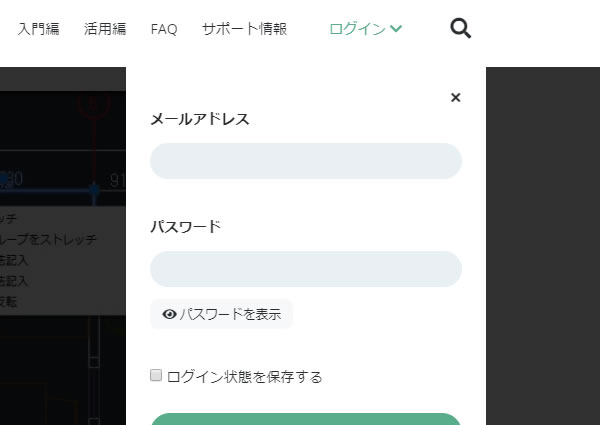Enable the ログイン状態を保存する checkbox

pyautogui.click(x=156, y=375)
